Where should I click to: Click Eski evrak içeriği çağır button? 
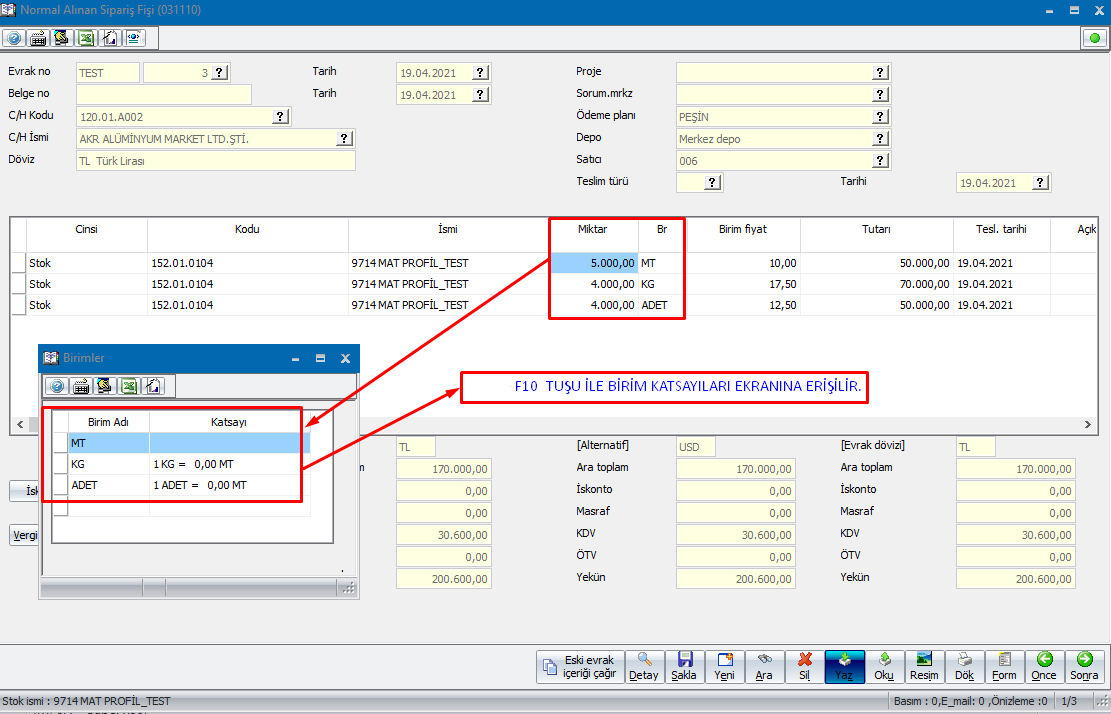tap(580, 667)
